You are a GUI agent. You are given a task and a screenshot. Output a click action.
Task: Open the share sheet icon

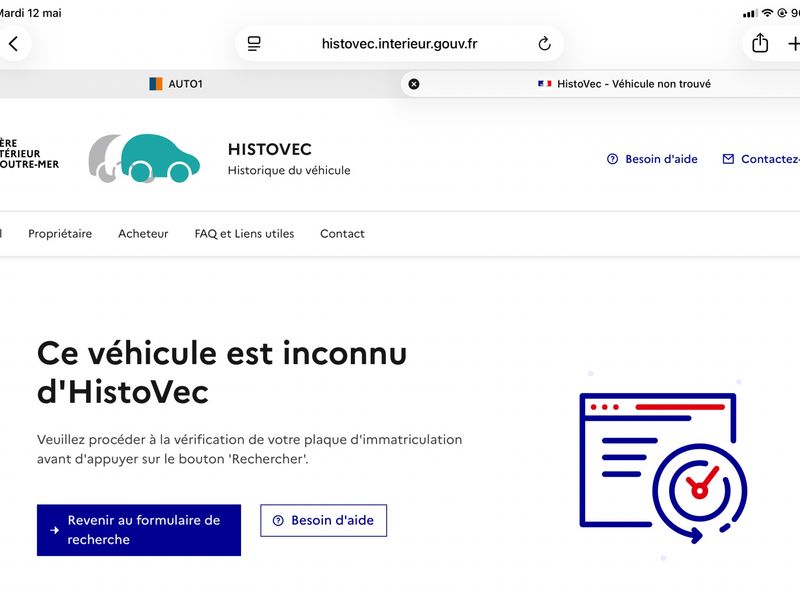760,43
